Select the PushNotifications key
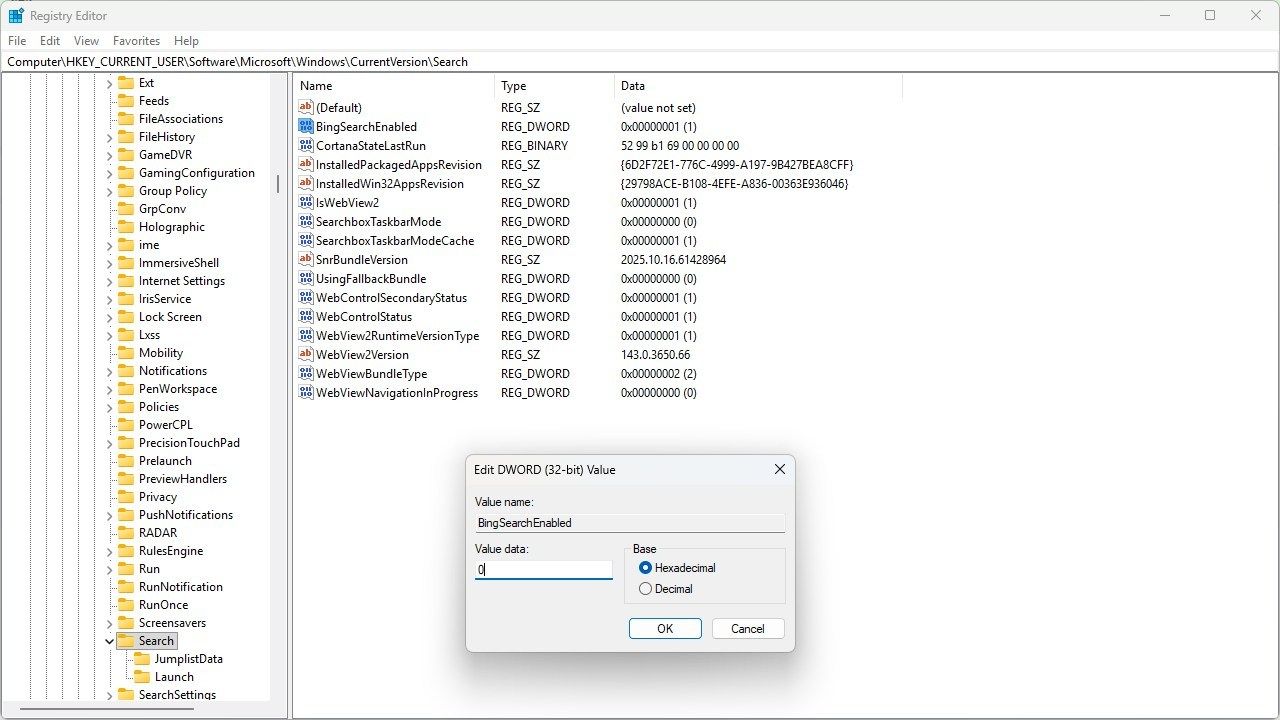 (x=186, y=515)
